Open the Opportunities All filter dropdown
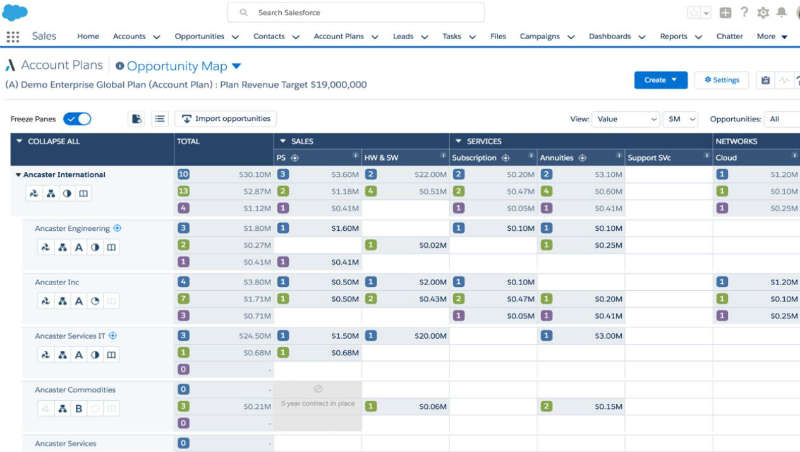The image size is (800, 452). click(782, 119)
